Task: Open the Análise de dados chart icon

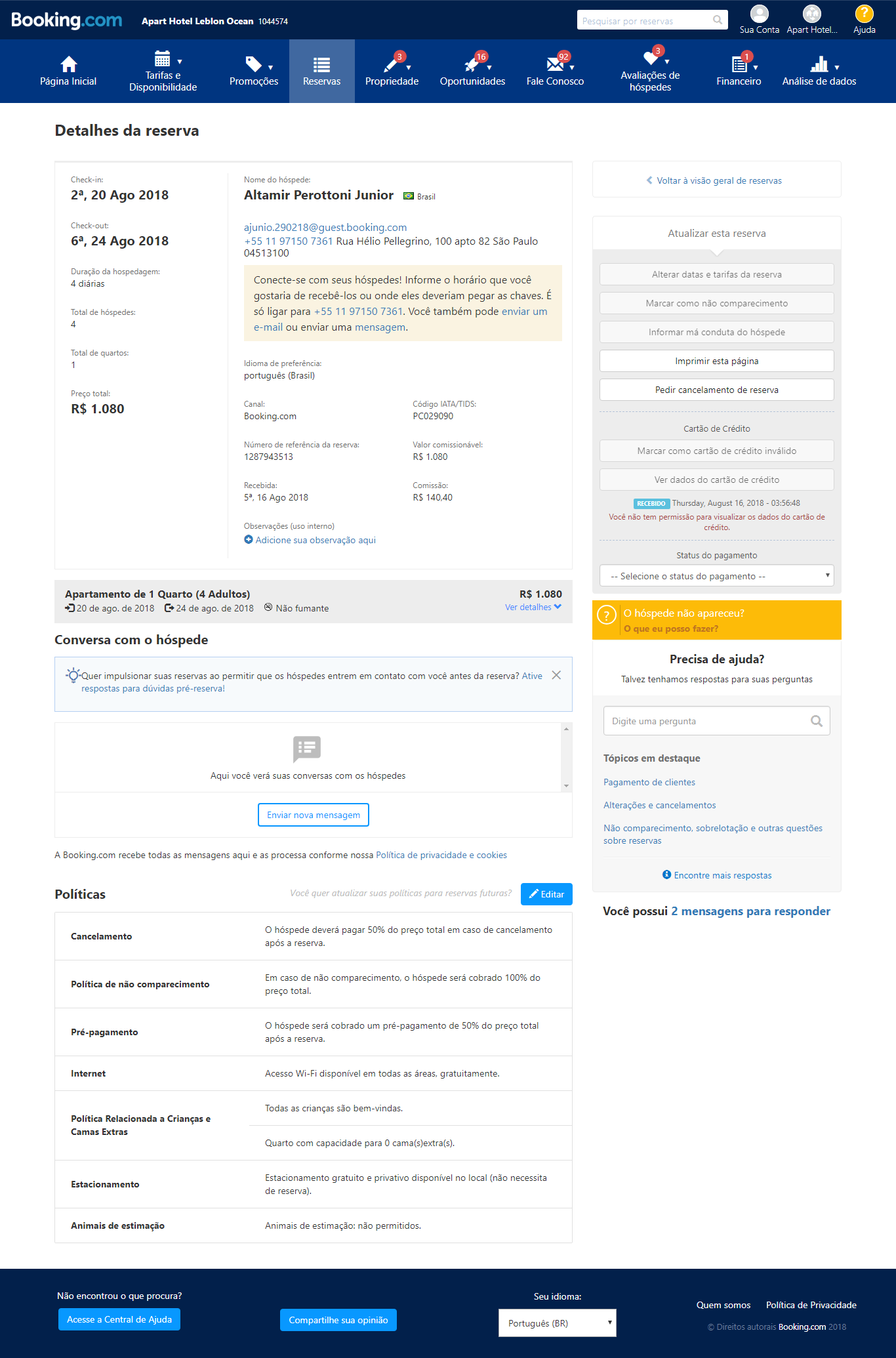Action: point(819,64)
